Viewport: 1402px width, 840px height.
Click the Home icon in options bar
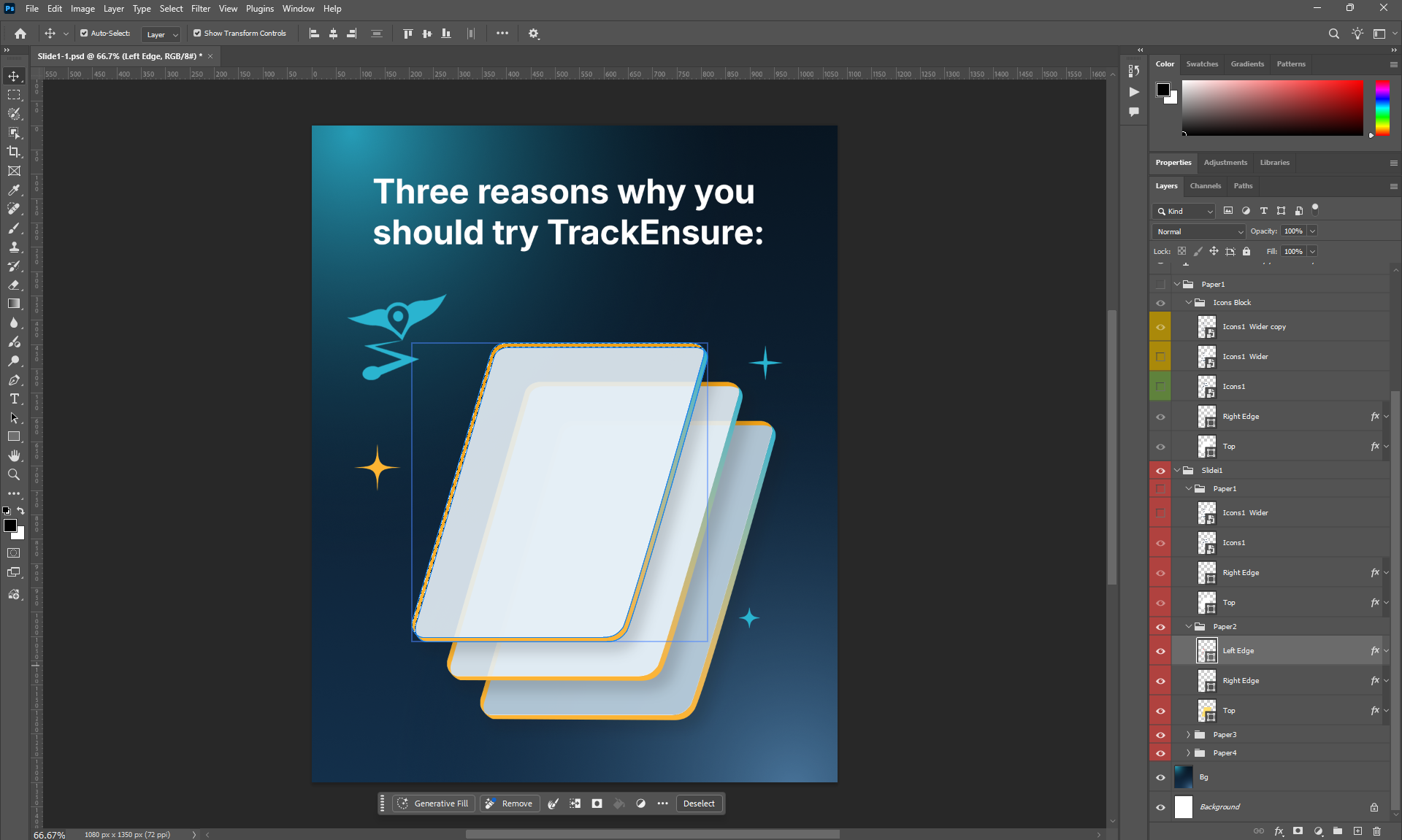point(20,34)
